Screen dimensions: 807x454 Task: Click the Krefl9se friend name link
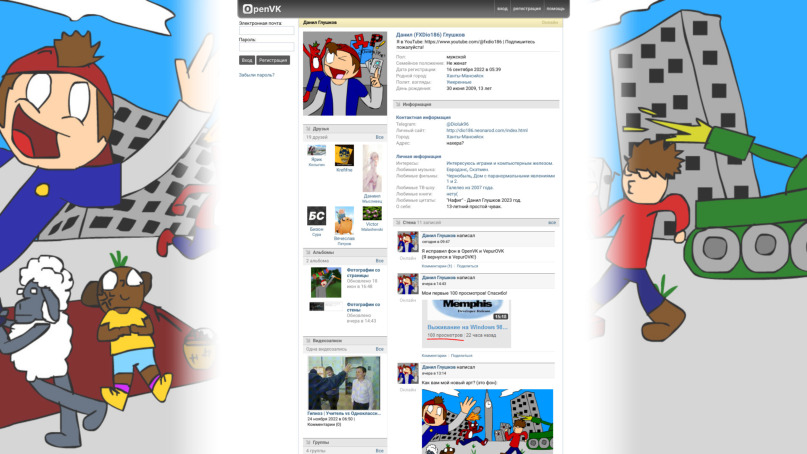click(344, 170)
